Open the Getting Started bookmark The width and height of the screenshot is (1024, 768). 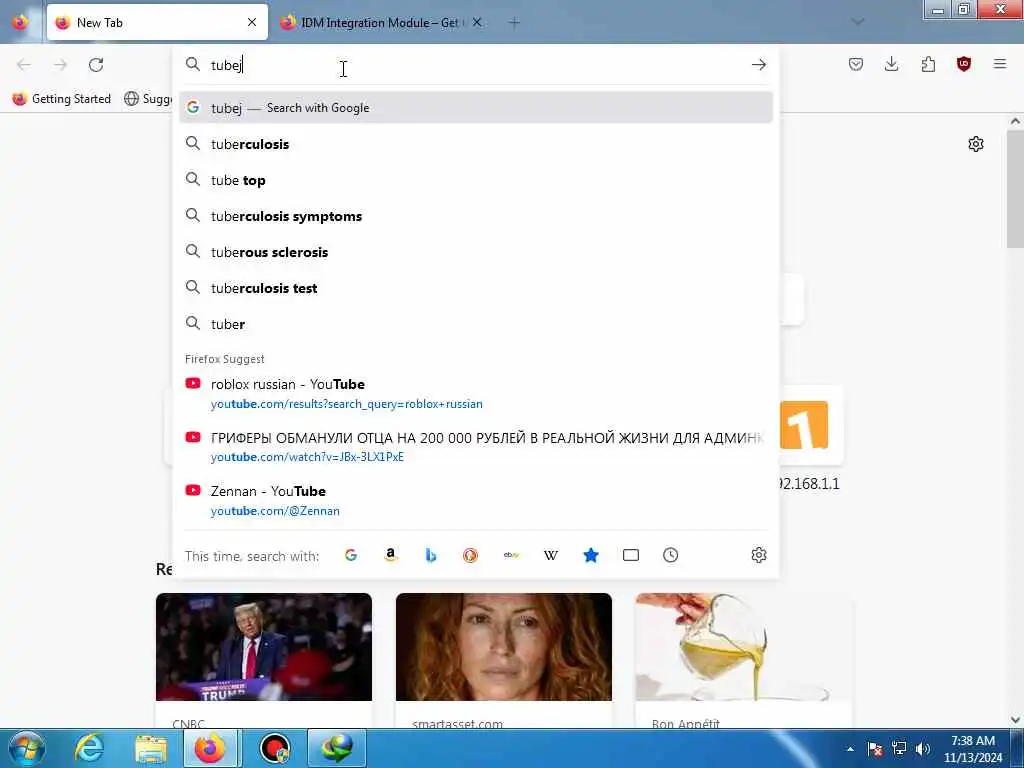[x=62, y=99]
